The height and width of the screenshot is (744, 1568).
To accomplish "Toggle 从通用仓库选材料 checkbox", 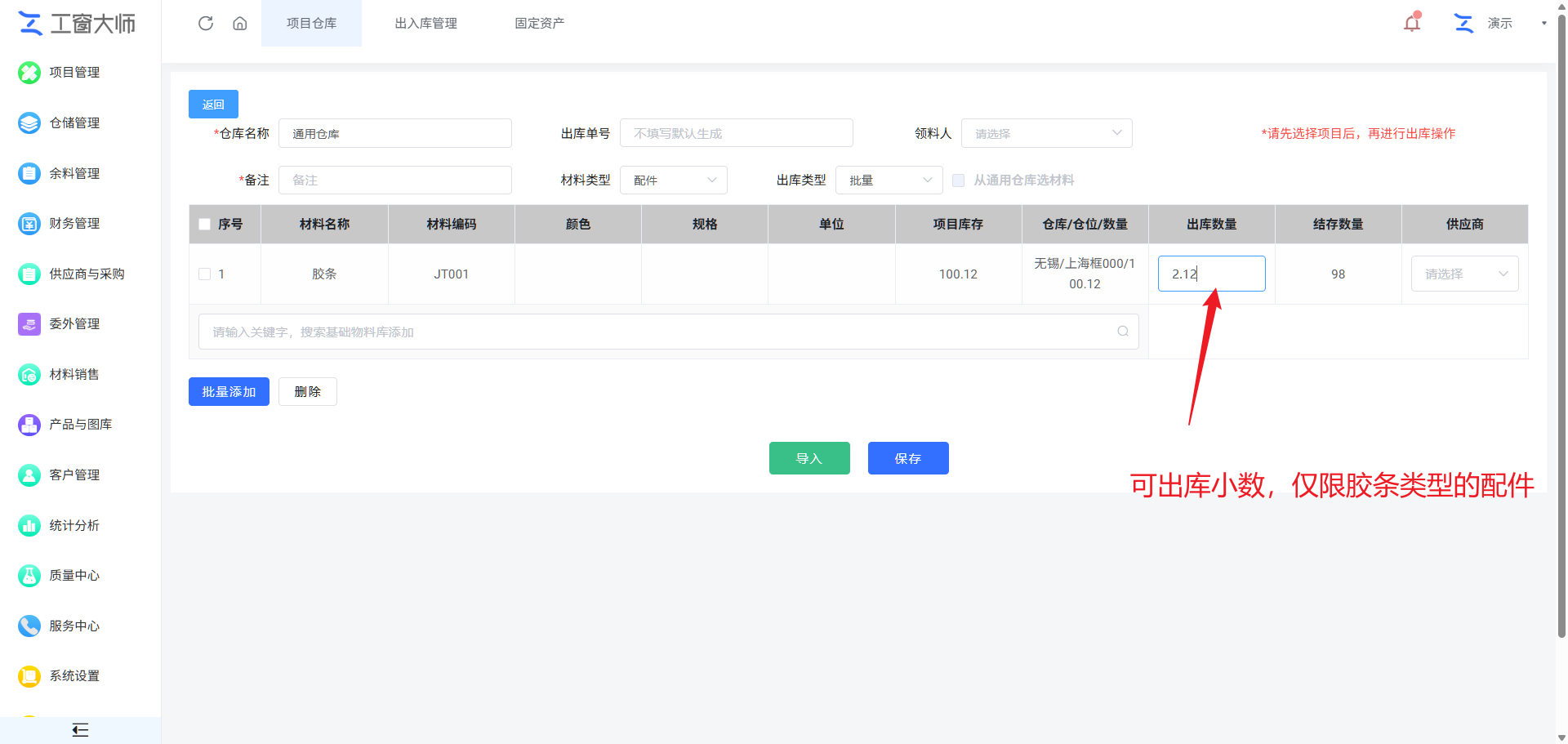I will tap(959, 180).
